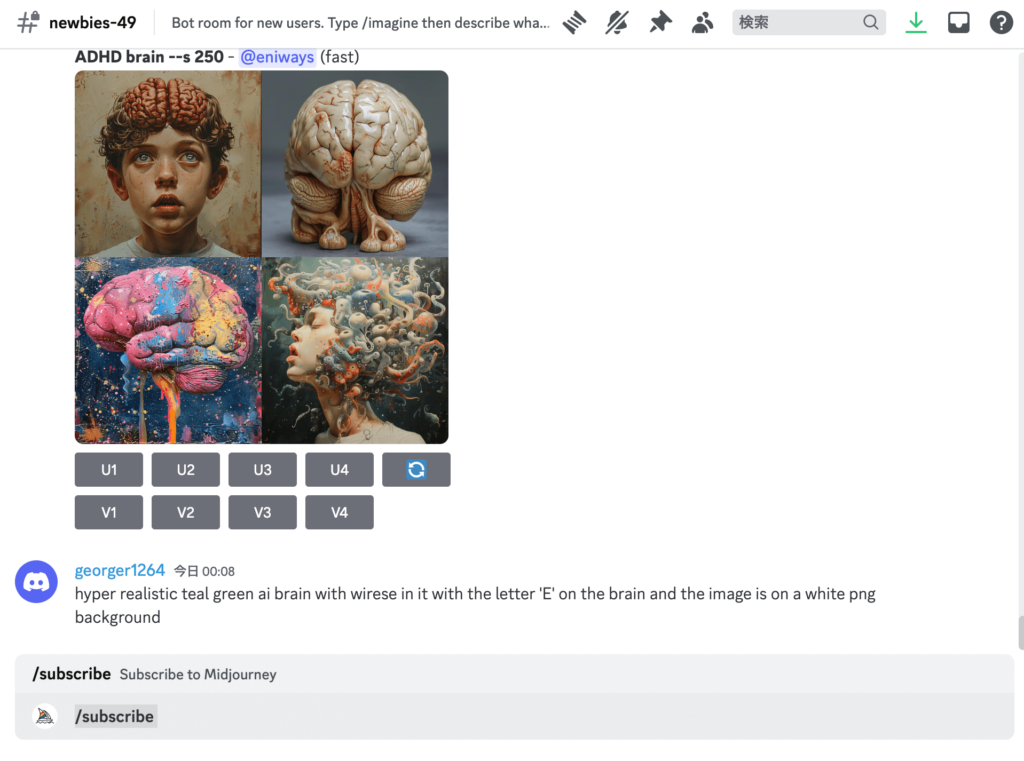Open top-right sculpted brain image
Screen dimensions: 1024x761
(x=355, y=163)
